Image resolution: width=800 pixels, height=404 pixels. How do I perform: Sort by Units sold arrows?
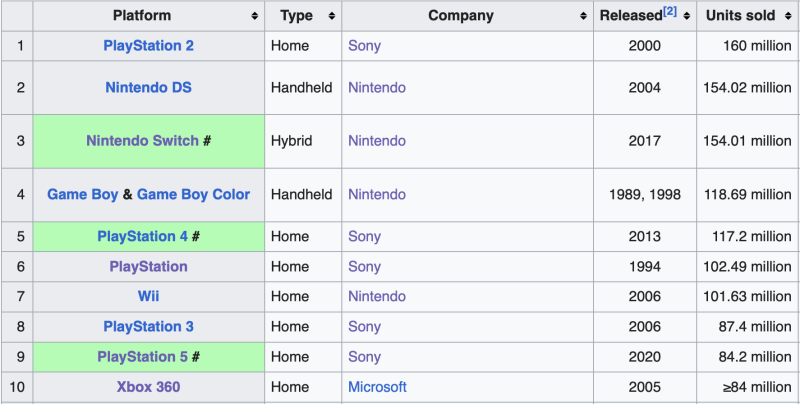point(789,16)
